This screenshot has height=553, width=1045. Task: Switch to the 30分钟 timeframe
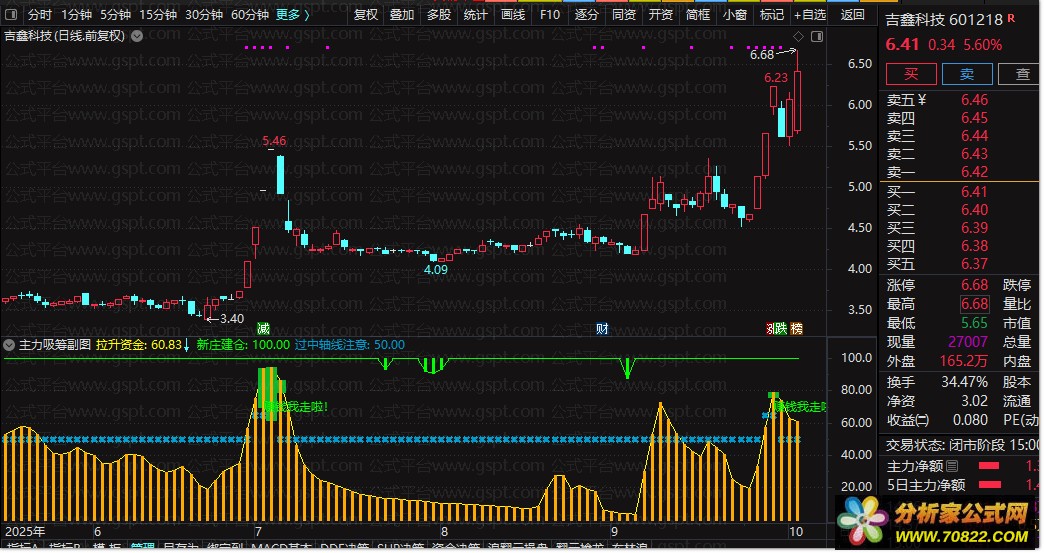[x=203, y=15]
